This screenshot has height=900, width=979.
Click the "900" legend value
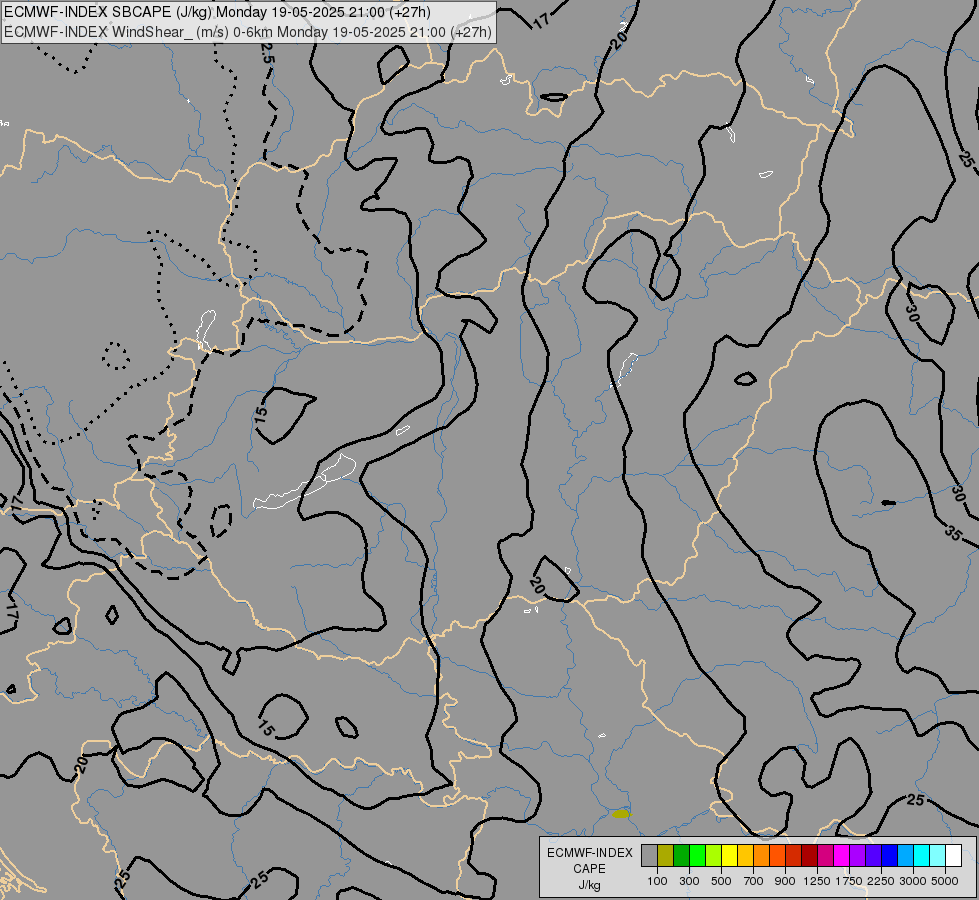[x=785, y=881]
